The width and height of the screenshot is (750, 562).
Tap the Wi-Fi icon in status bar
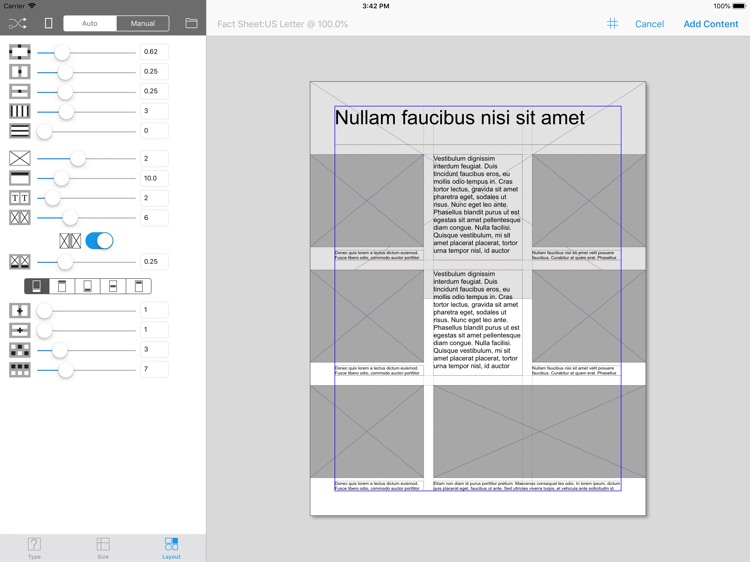point(32,6)
